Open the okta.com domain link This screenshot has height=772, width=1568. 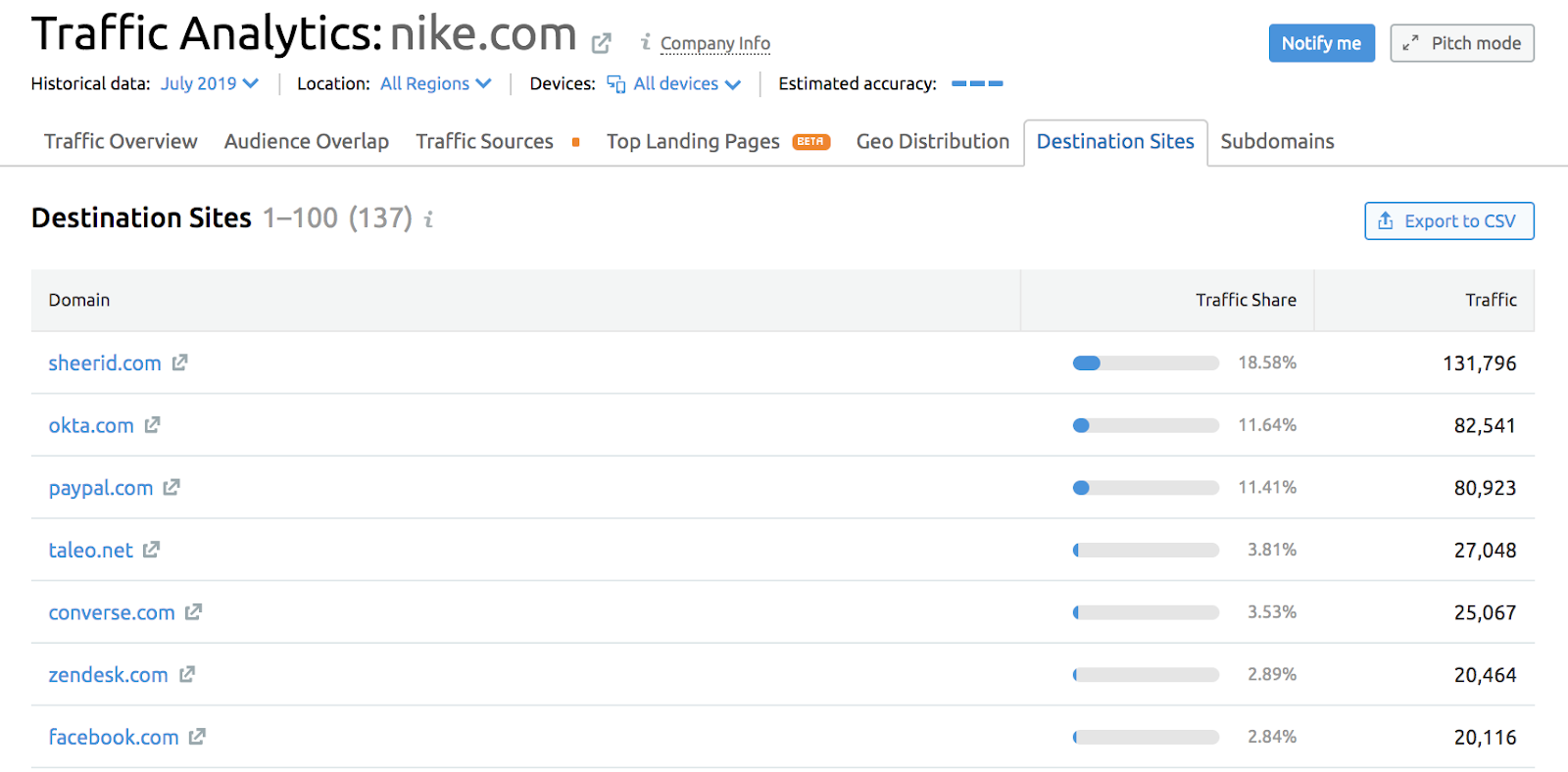click(91, 425)
